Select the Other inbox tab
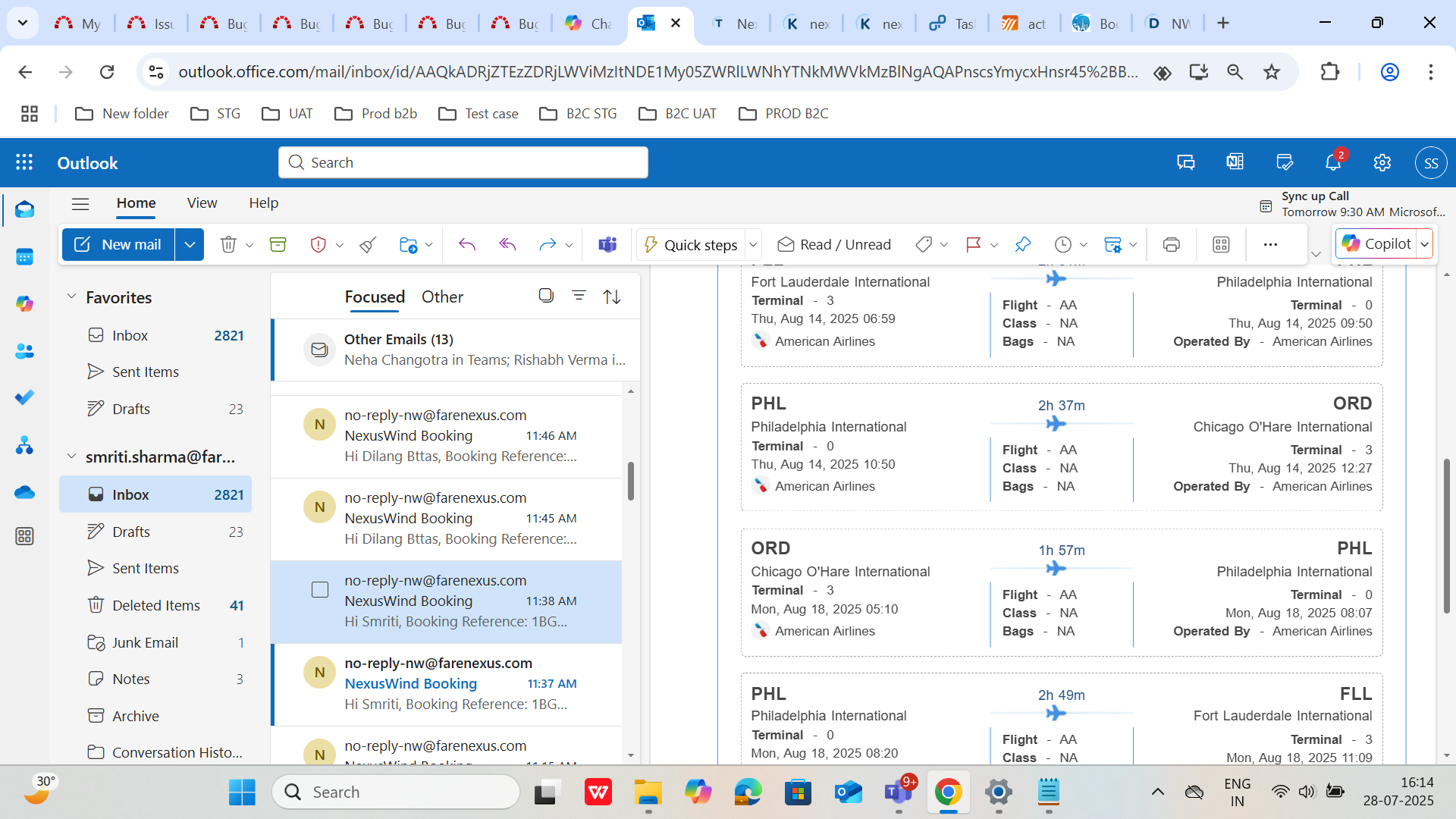Image resolution: width=1456 pixels, height=819 pixels. tap(442, 297)
